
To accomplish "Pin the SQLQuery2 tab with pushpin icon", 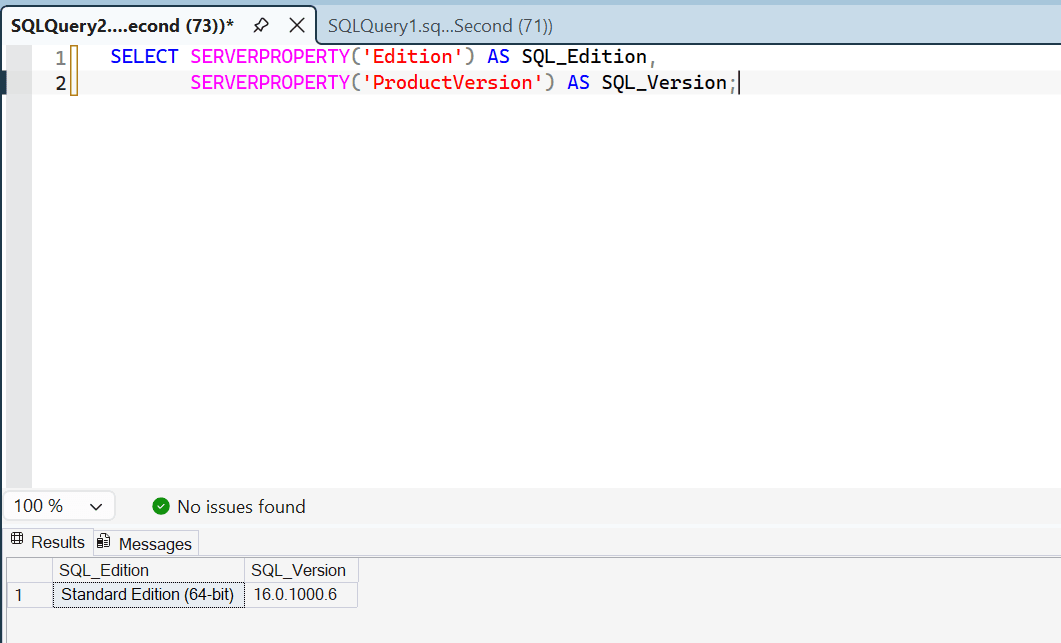I will click(261, 25).
